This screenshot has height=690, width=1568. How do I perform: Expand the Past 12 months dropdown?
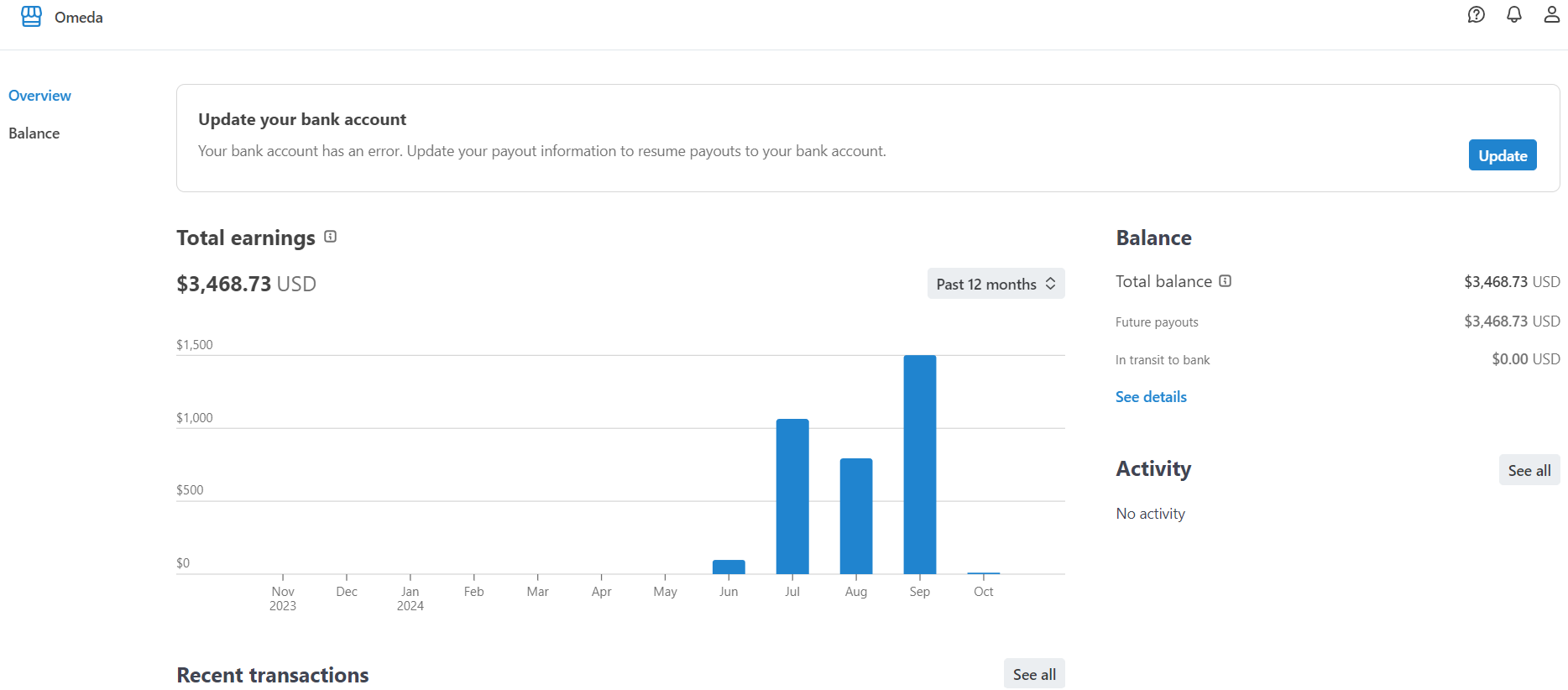(996, 284)
